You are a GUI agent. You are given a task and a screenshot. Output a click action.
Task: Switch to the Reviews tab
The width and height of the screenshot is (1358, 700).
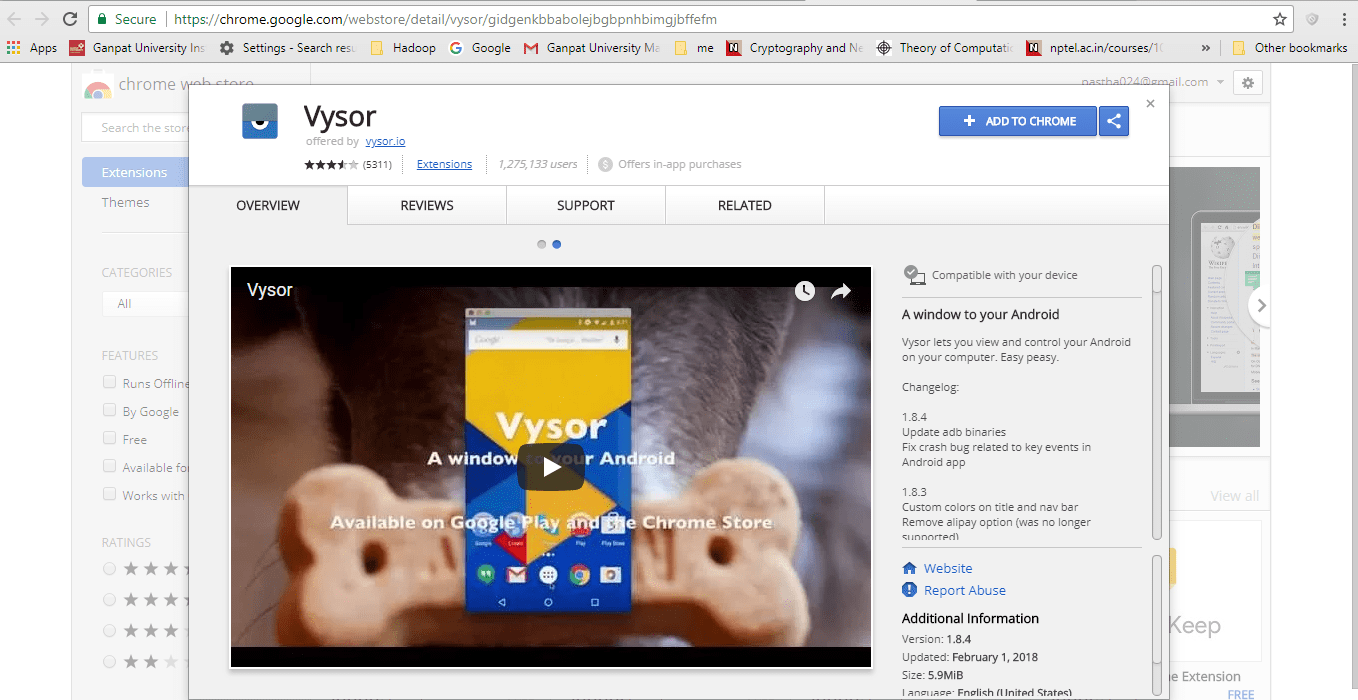pyautogui.click(x=427, y=205)
